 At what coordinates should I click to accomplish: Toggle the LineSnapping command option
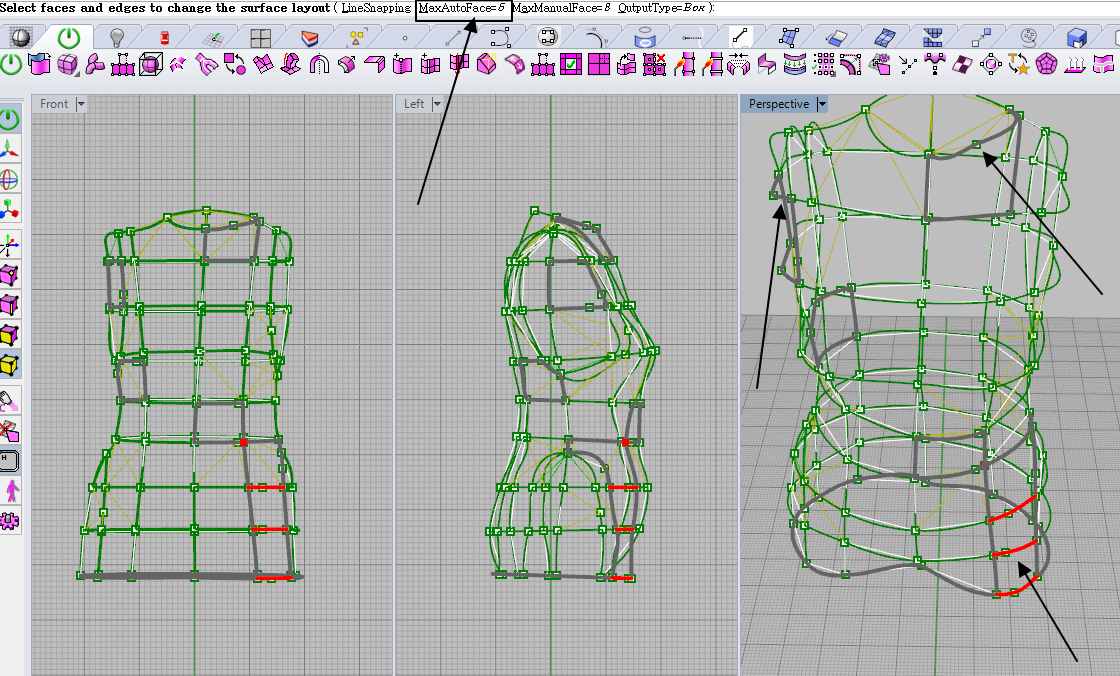(x=376, y=8)
